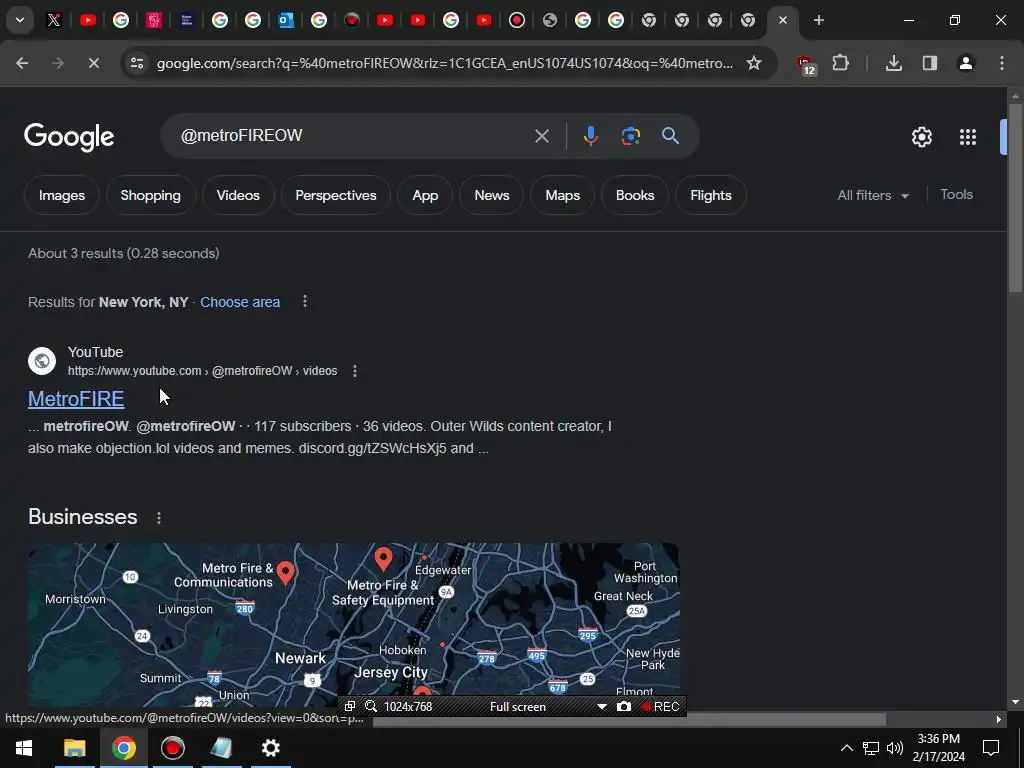
Task: Open the tab search dropdown arrow
Action: 20,20
